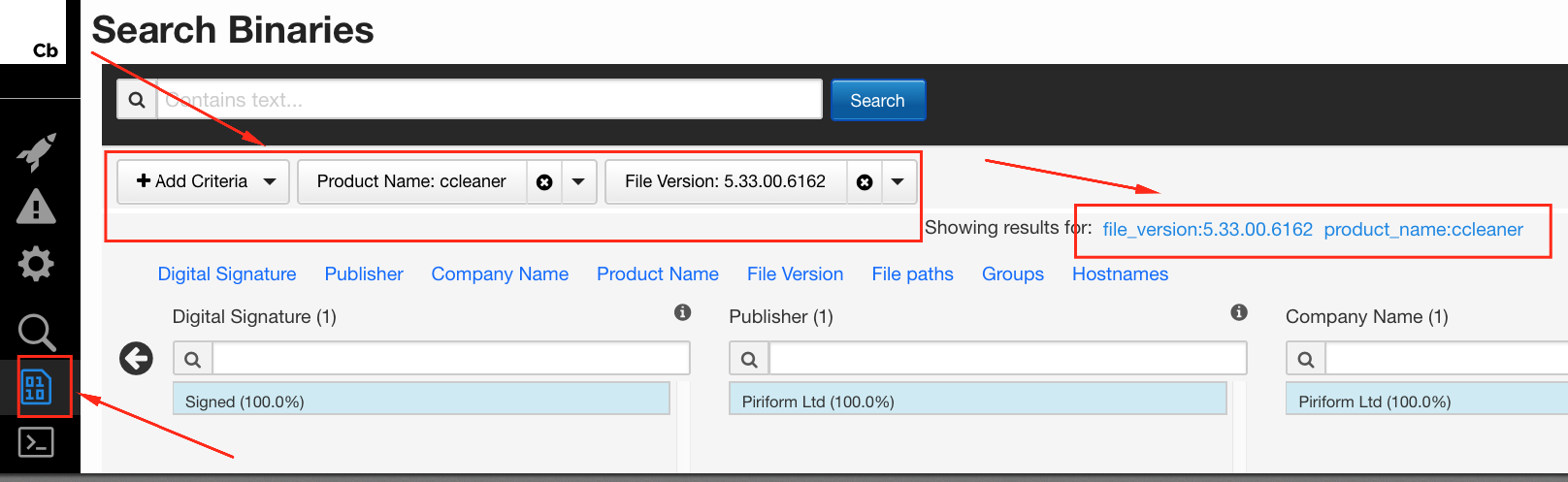Select the Binary Search file icon
The height and width of the screenshot is (482, 1568).
click(x=36, y=388)
